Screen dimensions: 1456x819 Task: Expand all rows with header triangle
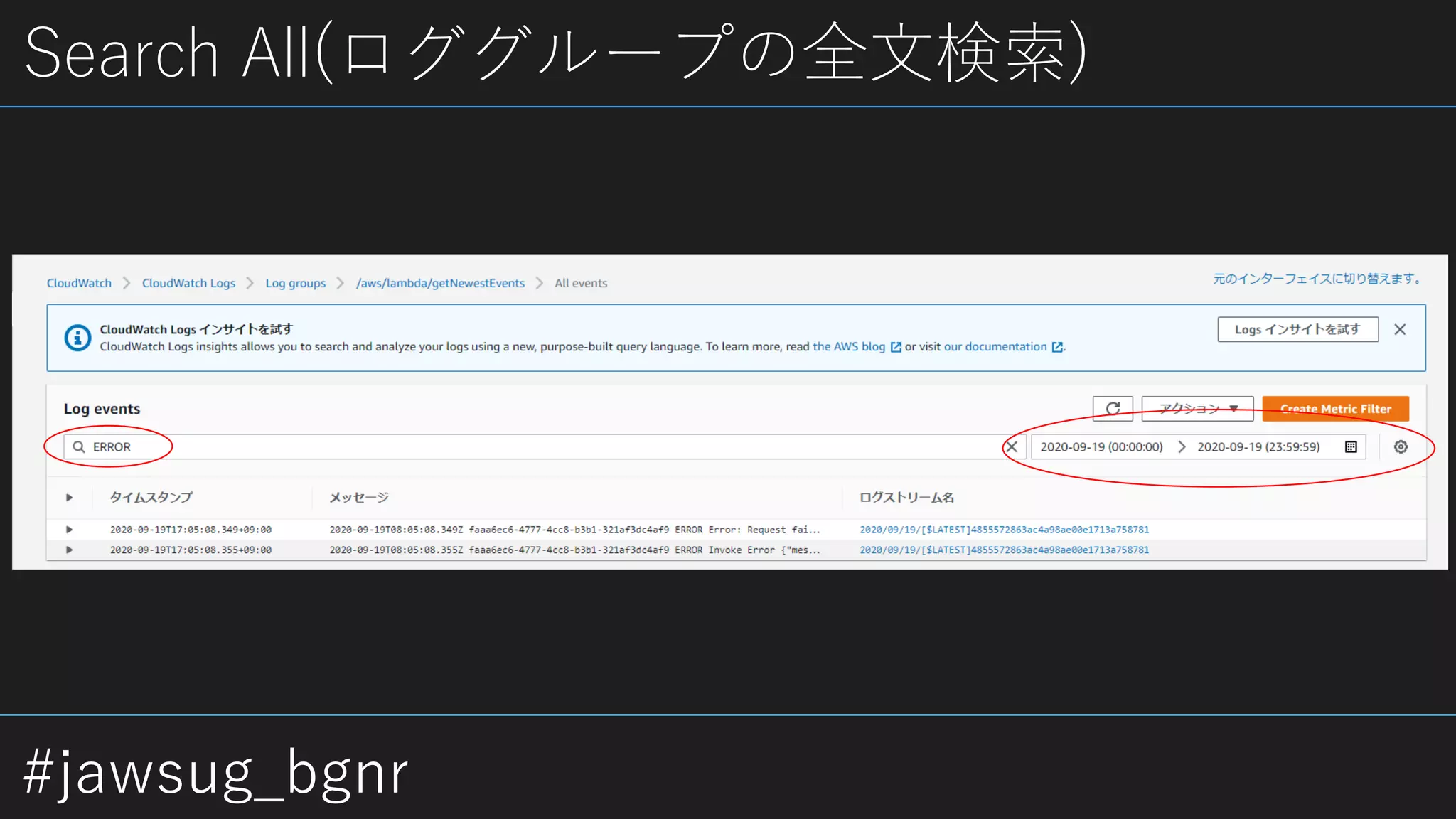click(x=69, y=498)
